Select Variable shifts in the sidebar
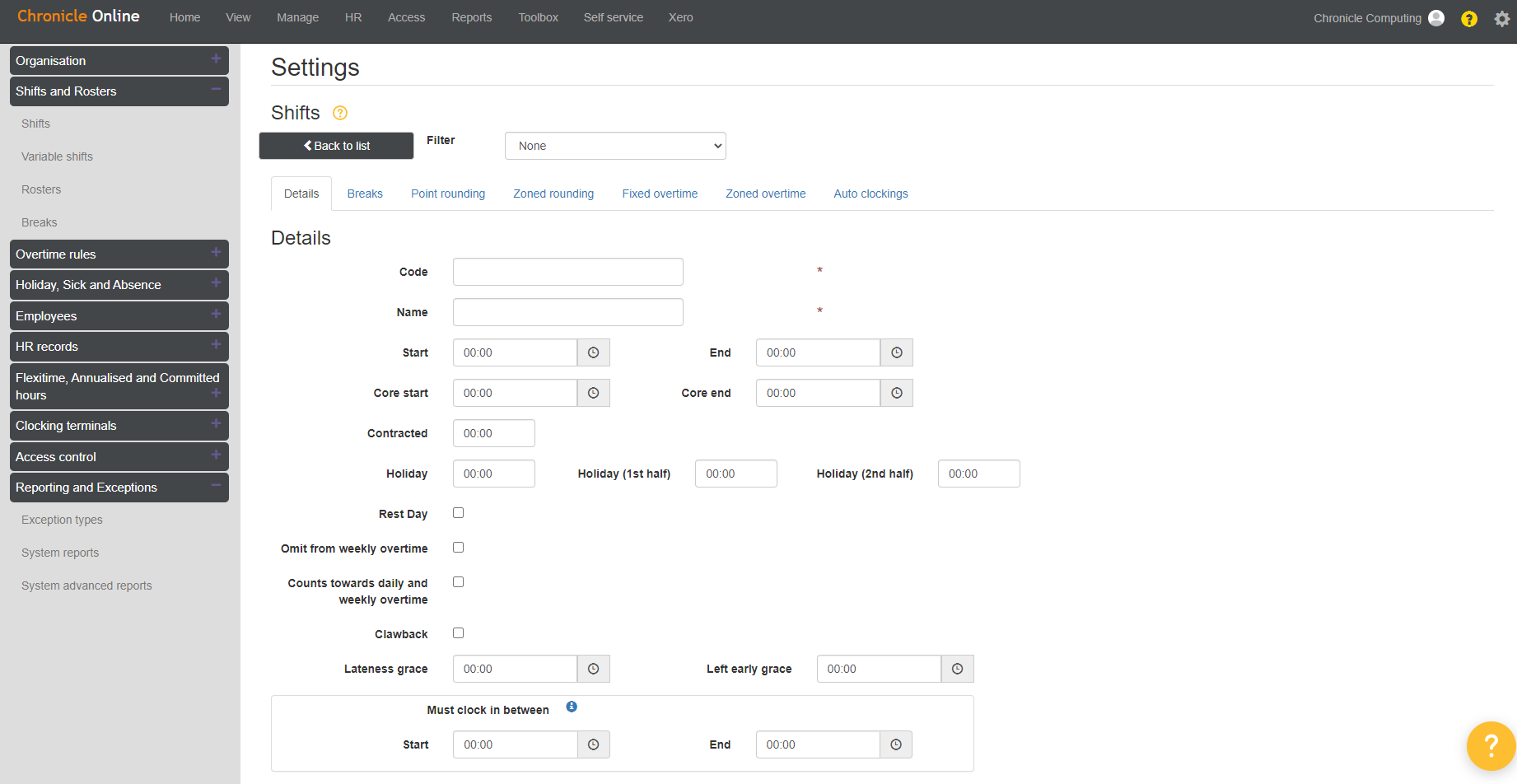The width and height of the screenshot is (1517, 784). (x=57, y=156)
